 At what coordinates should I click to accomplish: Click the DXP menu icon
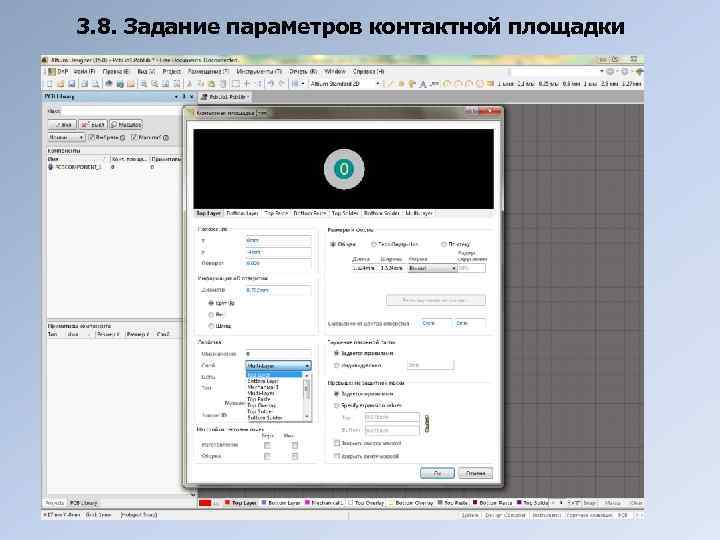pos(52,72)
